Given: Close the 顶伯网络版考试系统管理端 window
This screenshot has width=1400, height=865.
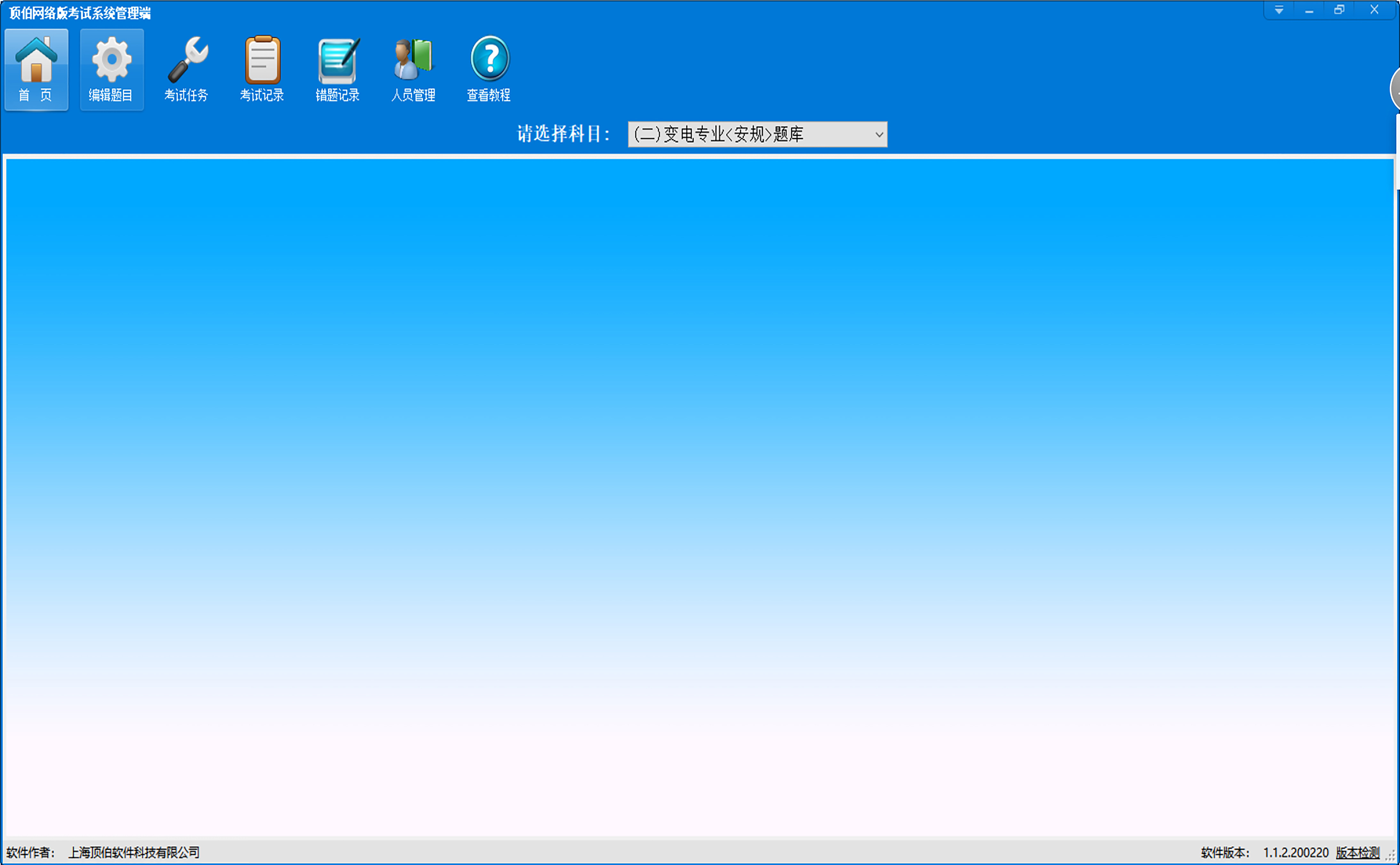Looking at the screenshot, I should click(1374, 10).
